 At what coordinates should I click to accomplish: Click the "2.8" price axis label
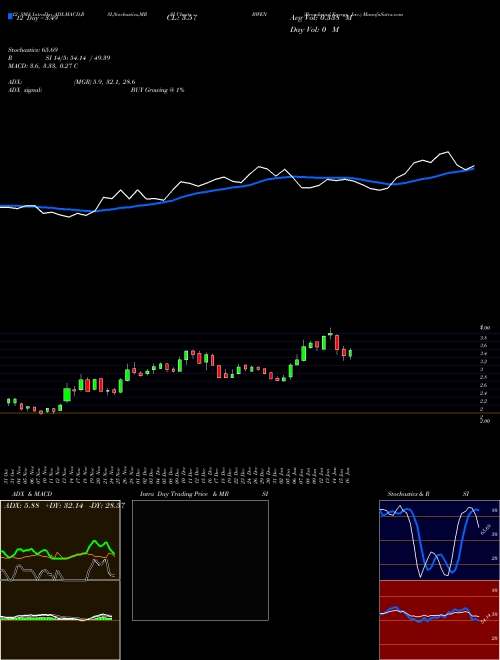point(484,378)
